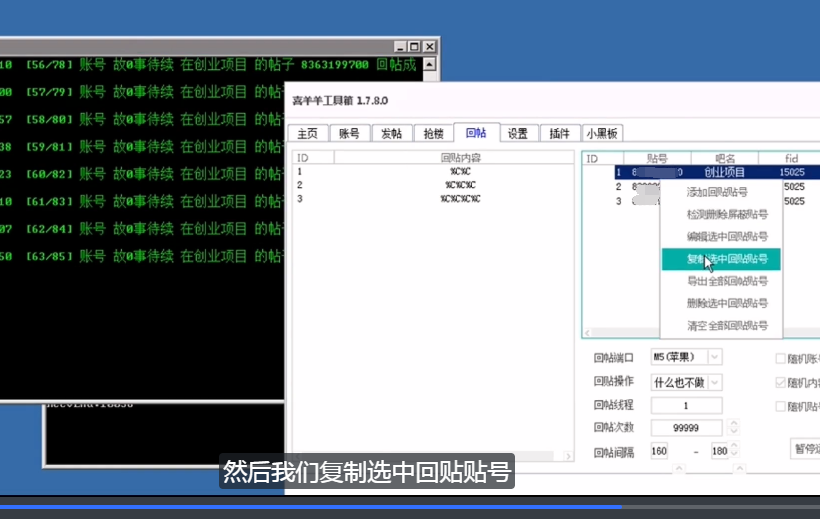Close the console window
This screenshot has width=820, height=519.
(429, 47)
